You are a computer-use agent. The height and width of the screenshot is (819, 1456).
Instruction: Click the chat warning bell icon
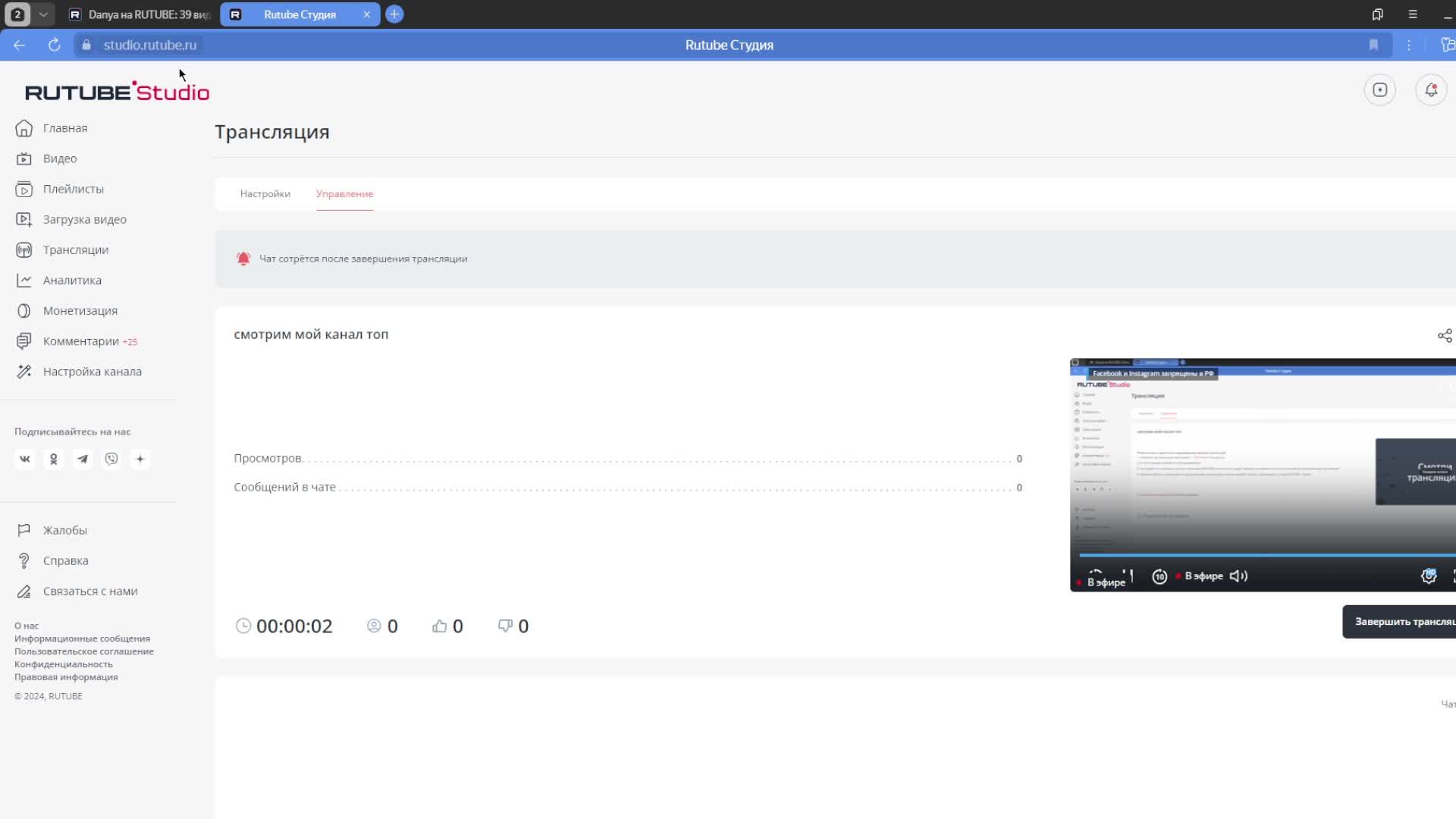[x=243, y=259]
